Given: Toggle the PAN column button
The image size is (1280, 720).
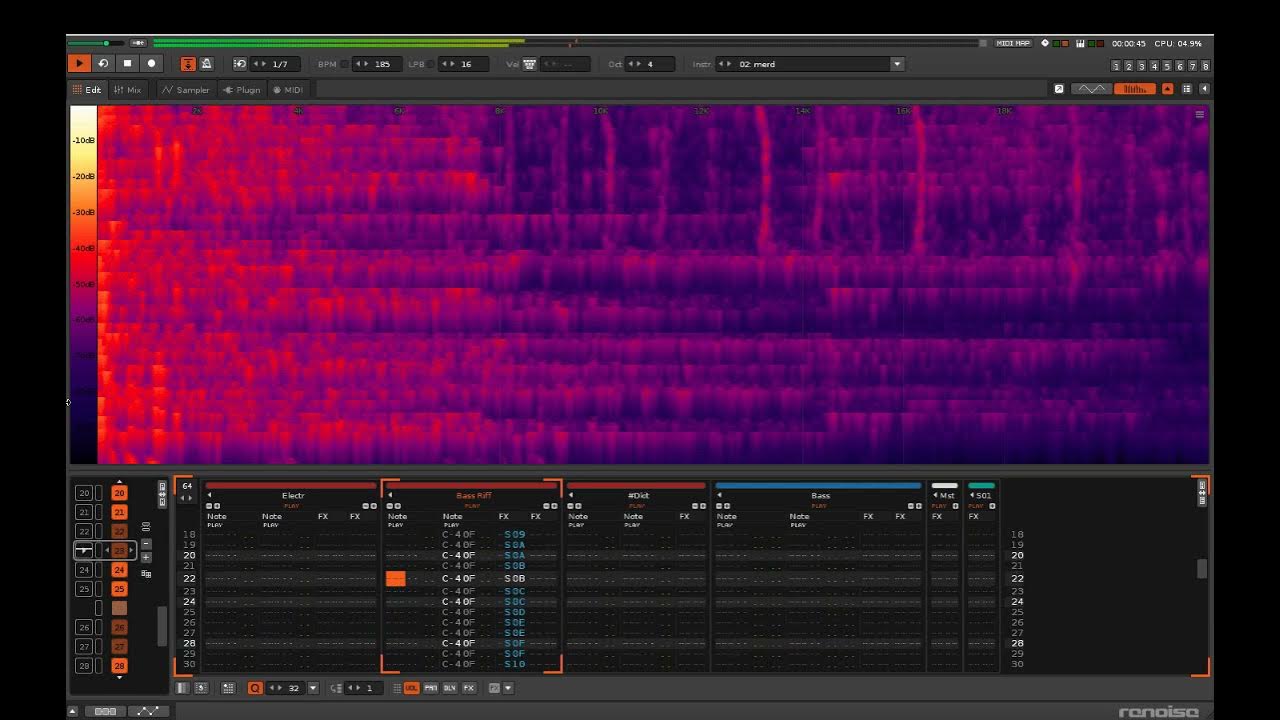Looking at the screenshot, I should tap(431, 688).
